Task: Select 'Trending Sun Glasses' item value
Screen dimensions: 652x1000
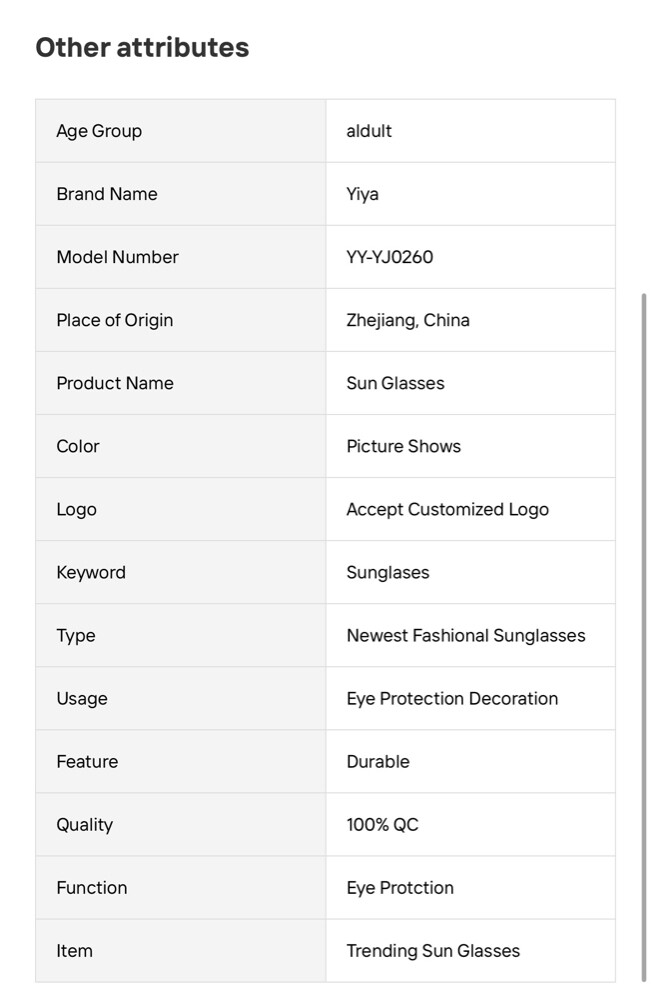Action: click(433, 951)
